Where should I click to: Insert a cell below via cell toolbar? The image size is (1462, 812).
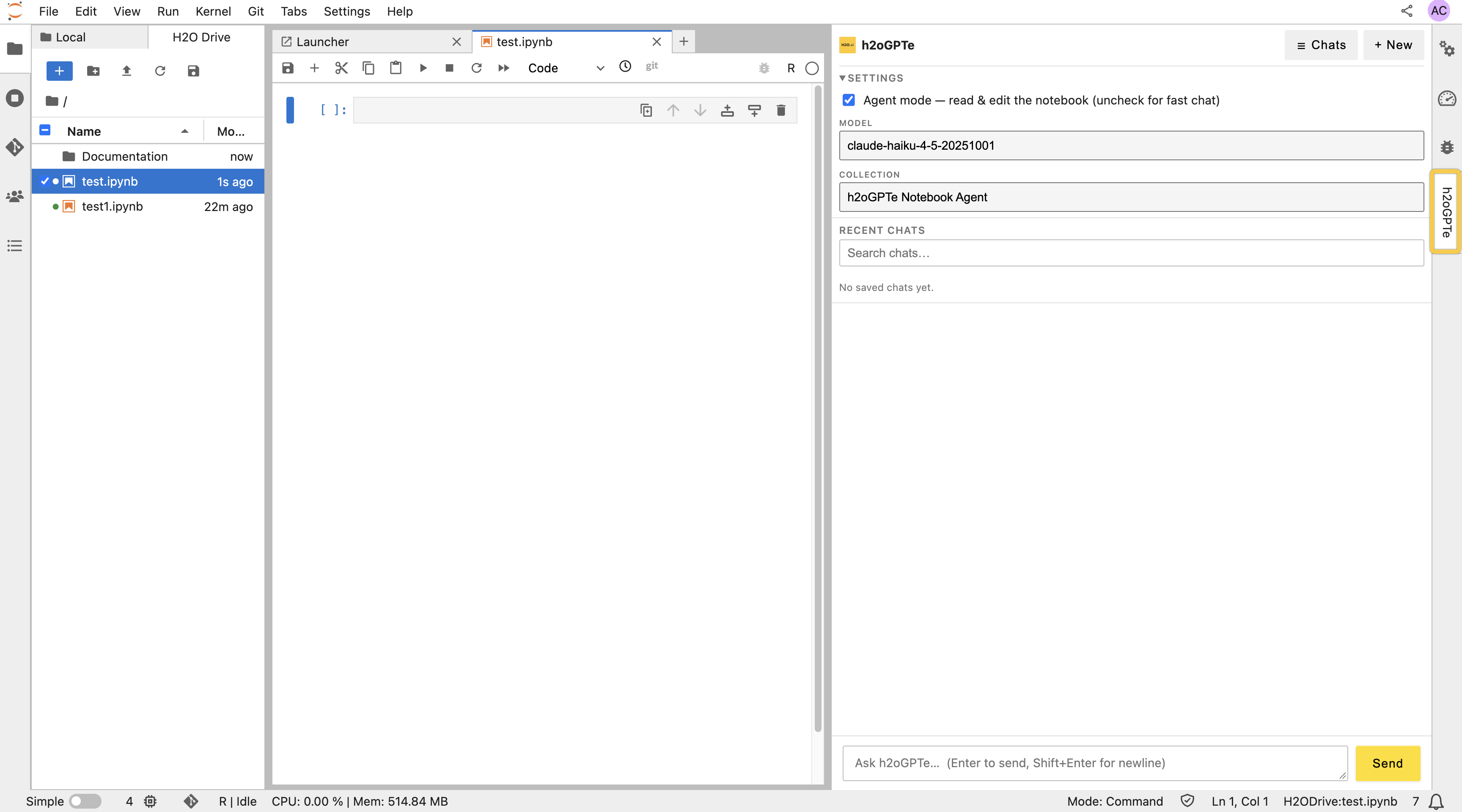point(754,110)
